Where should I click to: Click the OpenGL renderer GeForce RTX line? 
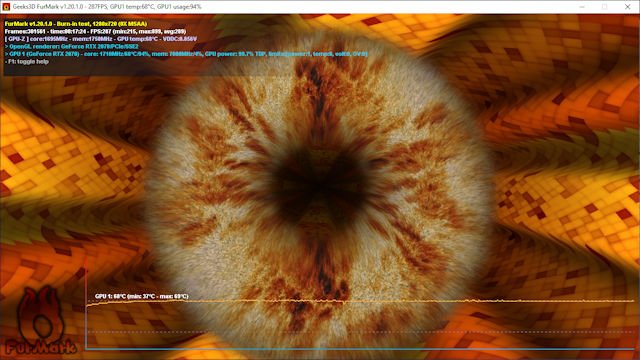click(x=71, y=46)
